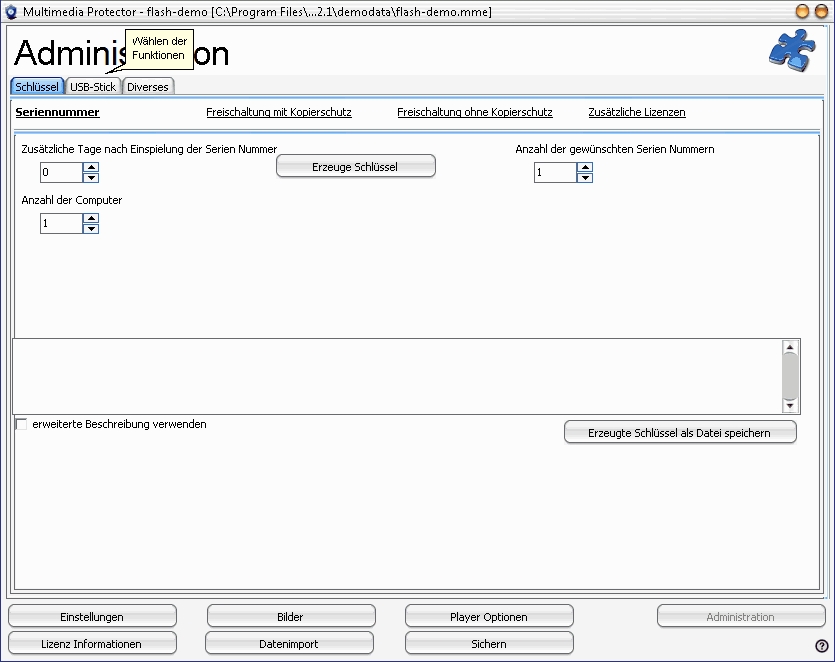Open the Diverses tab
Viewport: 835px width, 662px height.
coord(148,87)
